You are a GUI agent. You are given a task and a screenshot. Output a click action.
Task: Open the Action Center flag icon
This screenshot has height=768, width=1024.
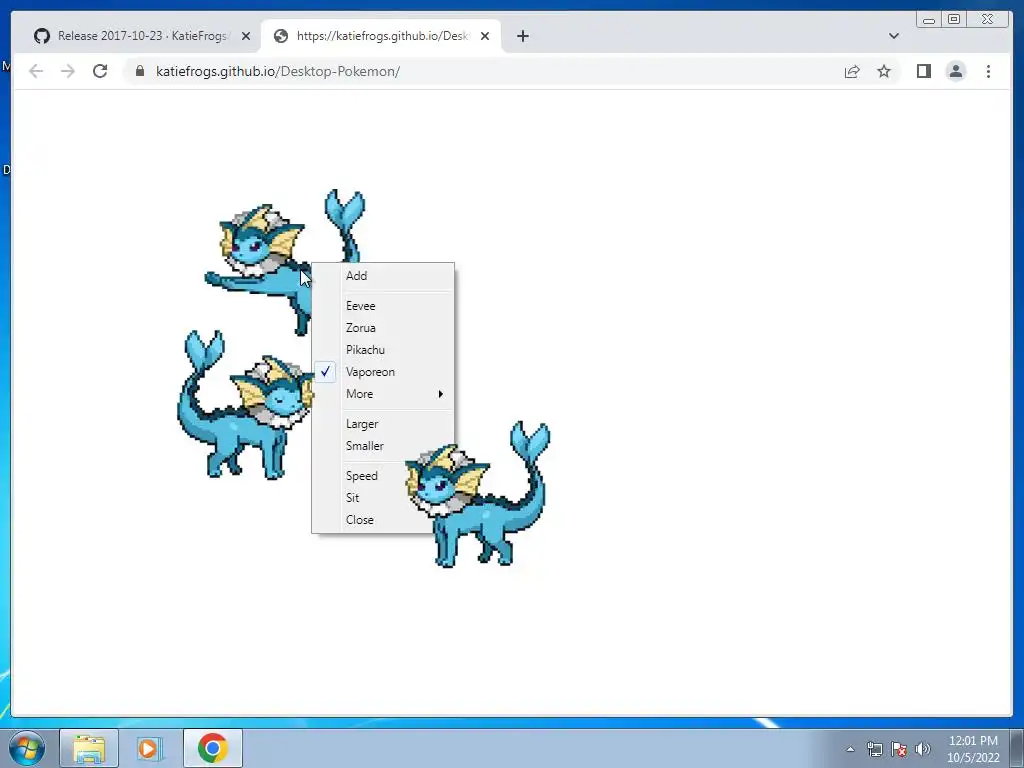pyautogui.click(x=899, y=749)
